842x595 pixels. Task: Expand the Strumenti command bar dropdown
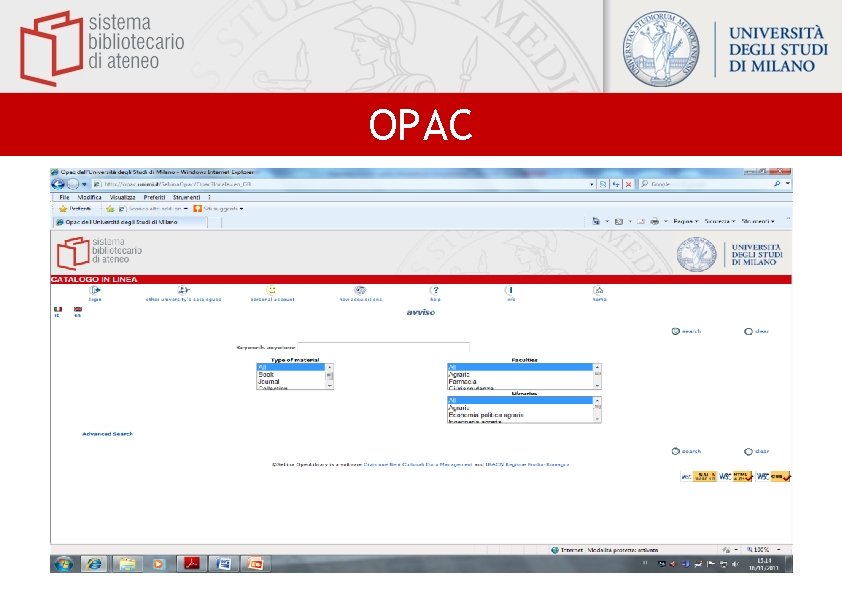[x=758, y=221]
